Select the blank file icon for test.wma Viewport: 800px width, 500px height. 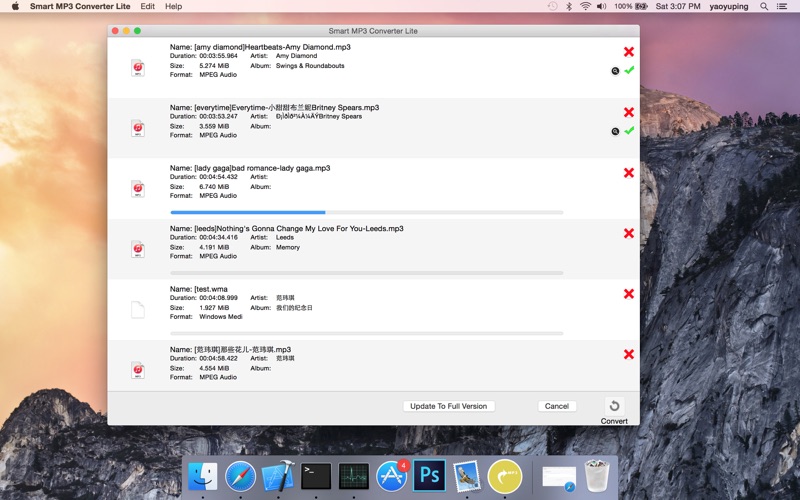[x=138, y=310]
